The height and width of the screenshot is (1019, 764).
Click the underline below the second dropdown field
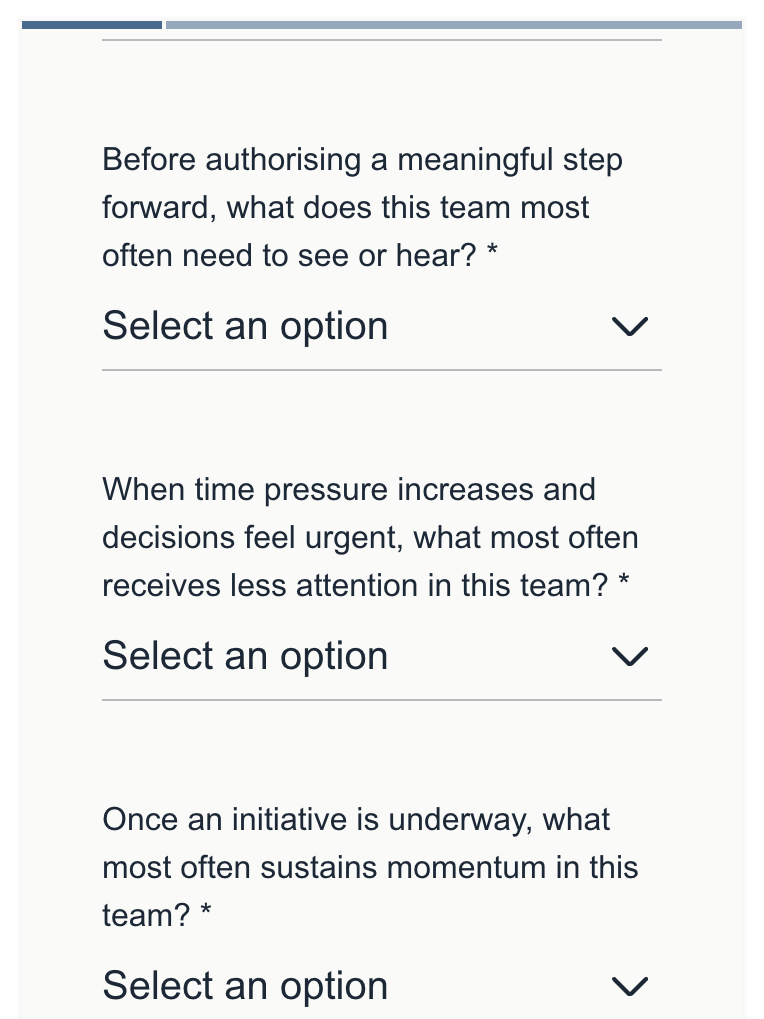pyautogui.click(x=381, y=700)
